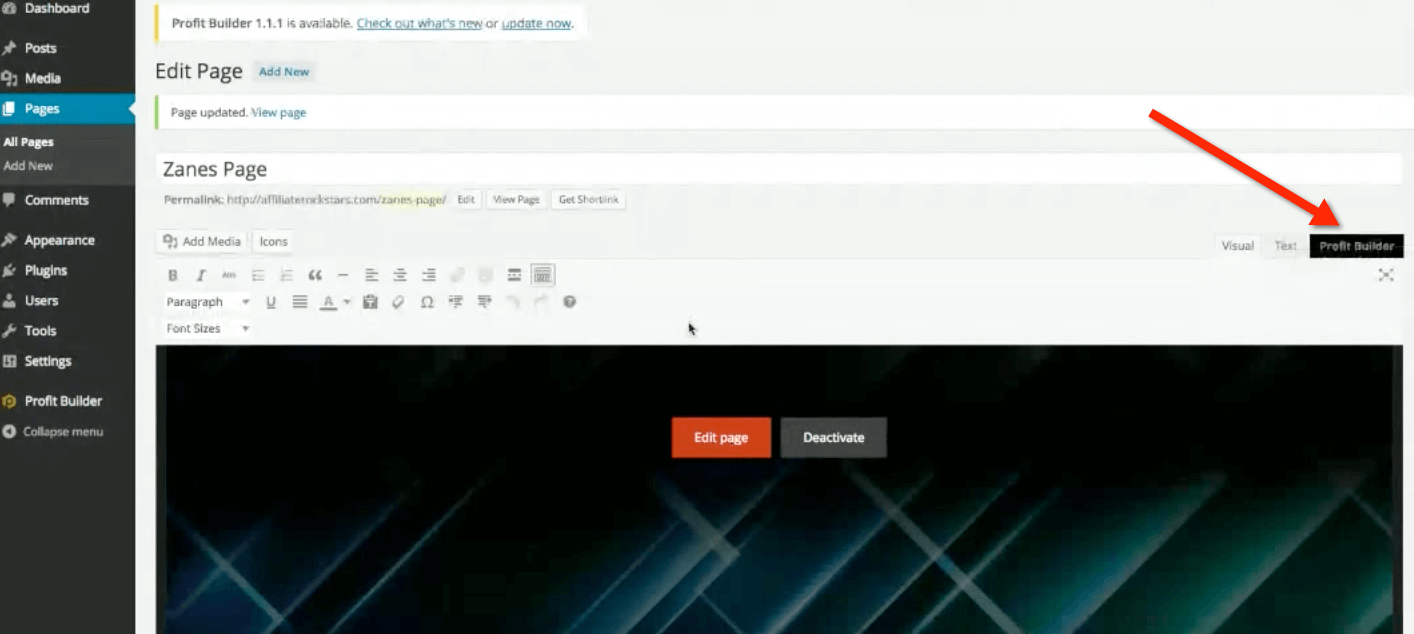Center align the text
1414x634 pixels.
pos(400,275)
